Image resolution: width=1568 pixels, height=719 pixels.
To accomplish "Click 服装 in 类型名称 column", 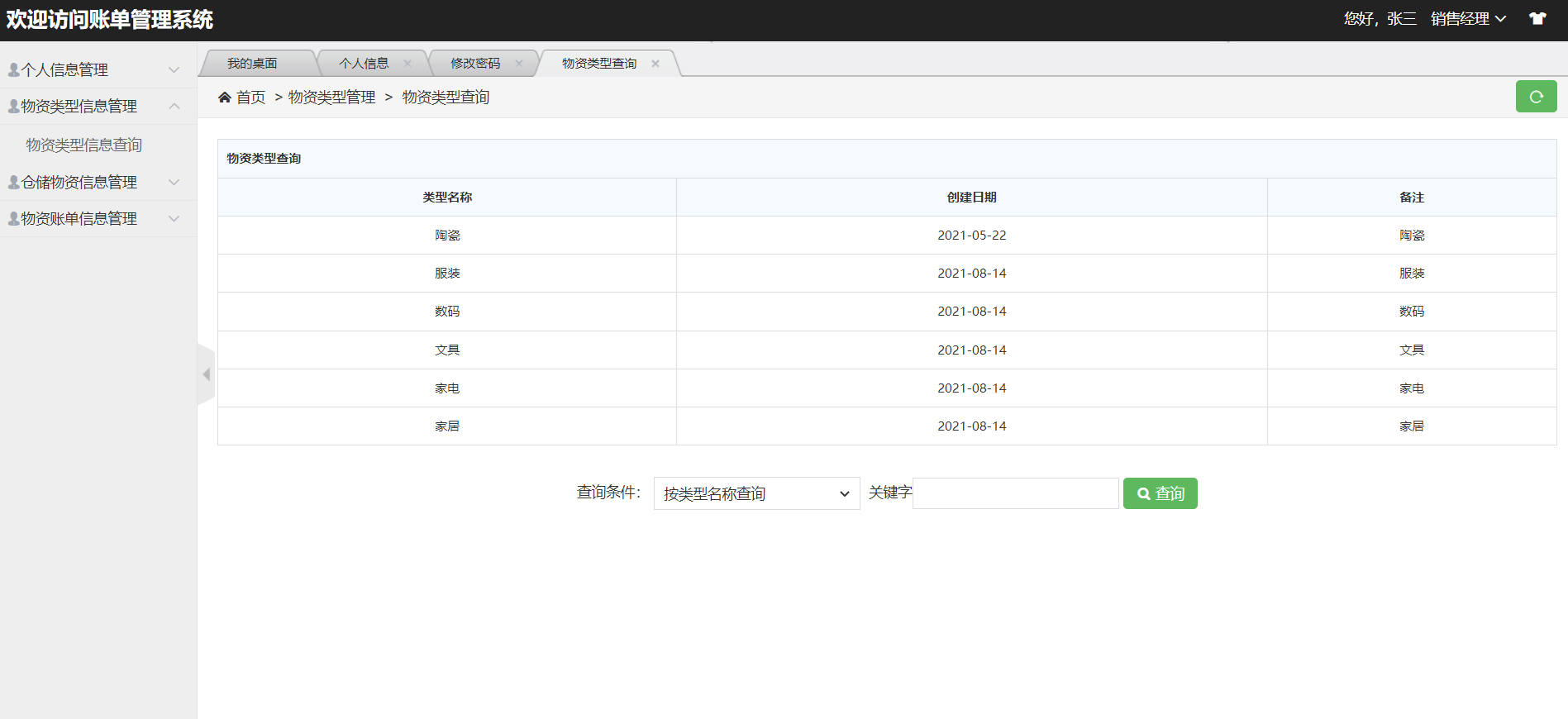I will (447, 274).
